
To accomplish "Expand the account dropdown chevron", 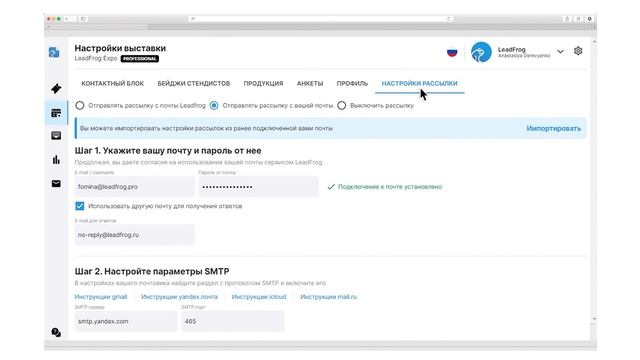I will point(560,51).
